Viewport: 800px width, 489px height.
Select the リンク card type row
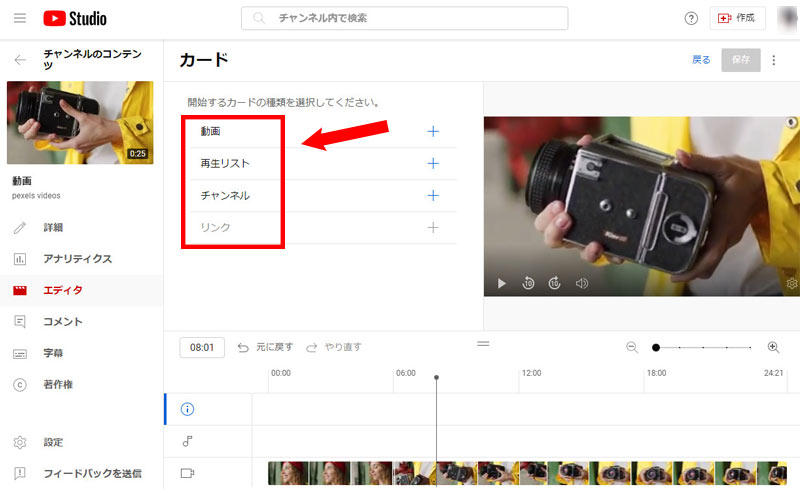tap(323, 228)
